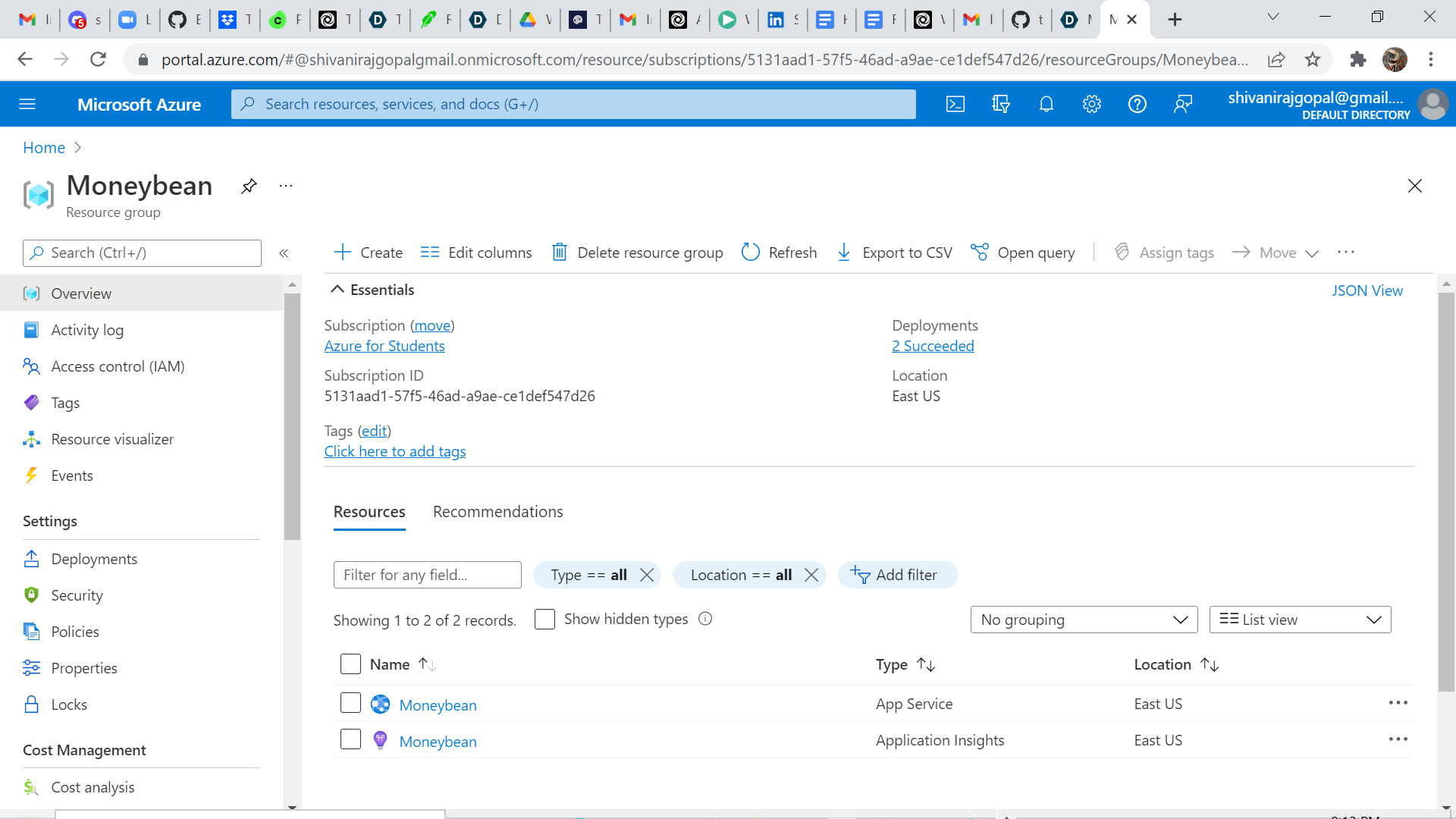The width and height of the screenshot is (1456, 819).
Task: Open the notifications bell icon
Action: coord(1046,105)
